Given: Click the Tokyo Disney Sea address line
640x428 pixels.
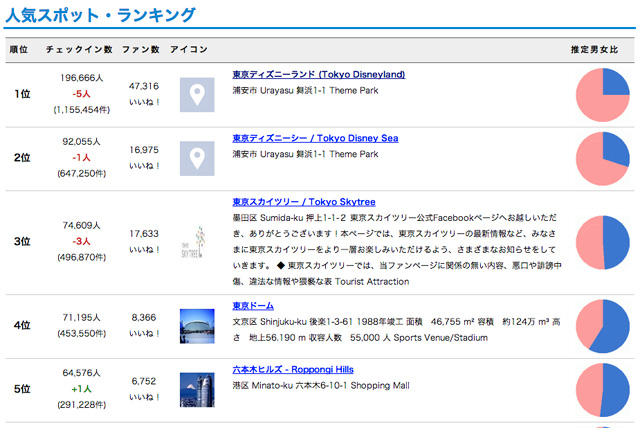Looking at the screenshot, I should pos(305,154).
